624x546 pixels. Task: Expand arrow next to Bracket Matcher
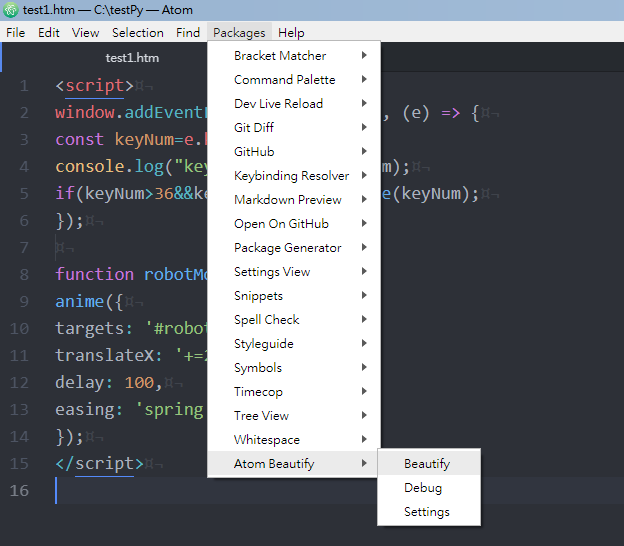click(364, 55)
